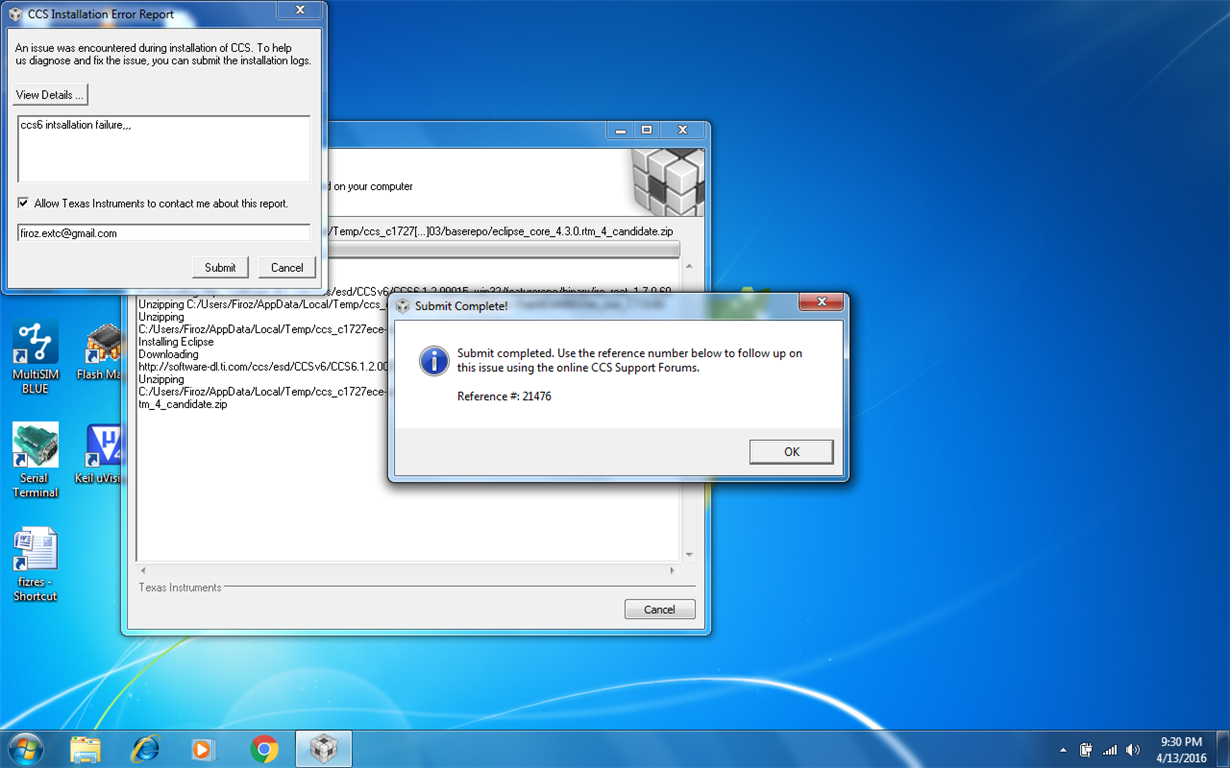Launch Internet Explorer from taskbar

click(x=145, y=748)
